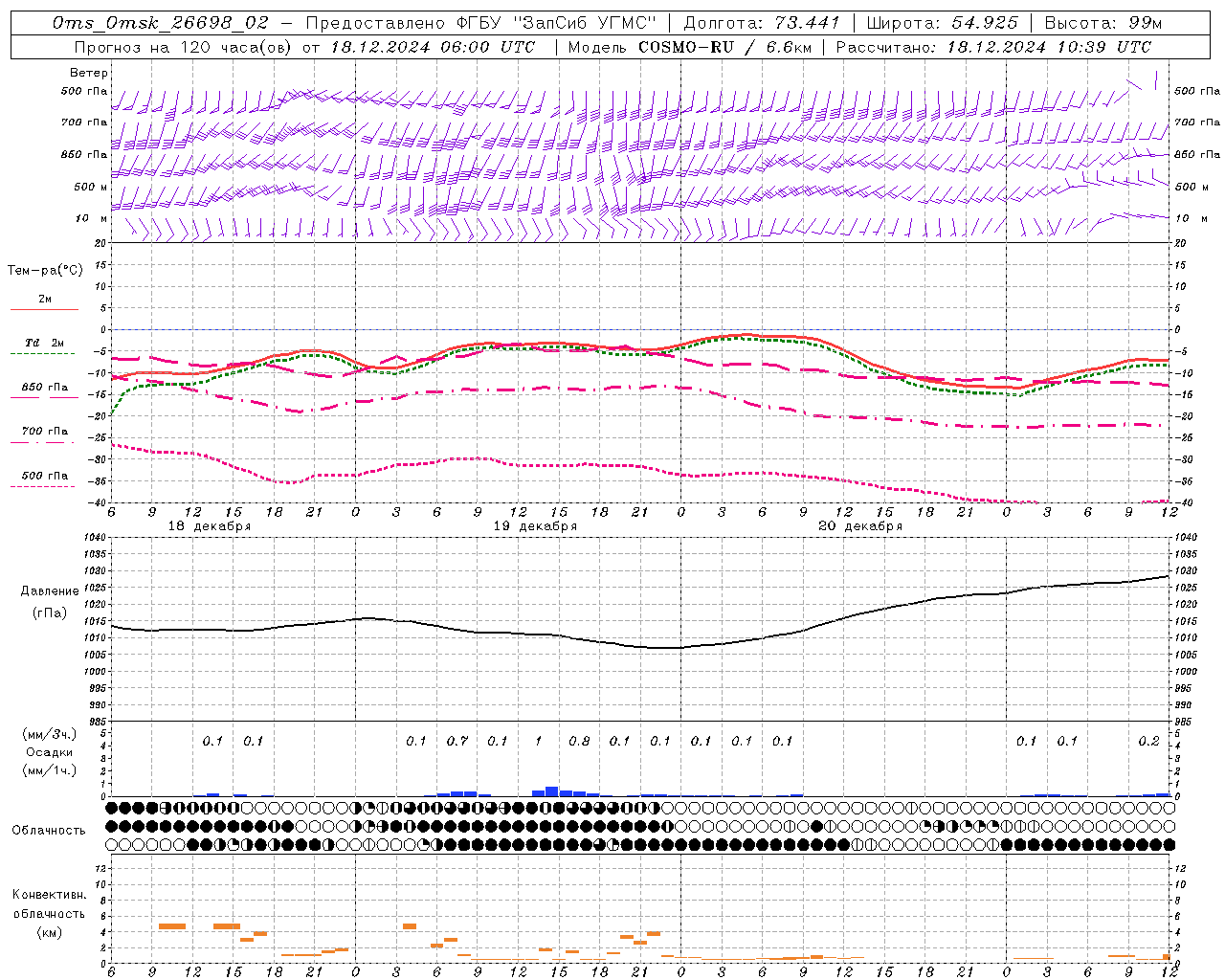The image size is (1225, 980).
Task: Click the Ветер panel label
Action: [89, 73]
